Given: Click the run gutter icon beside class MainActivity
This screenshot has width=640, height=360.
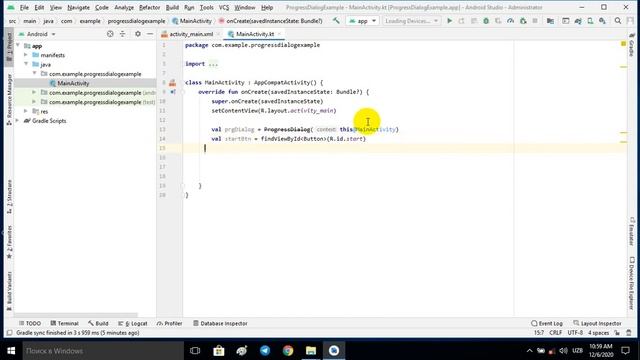Looking at the screenshot, I should (172, 83).
